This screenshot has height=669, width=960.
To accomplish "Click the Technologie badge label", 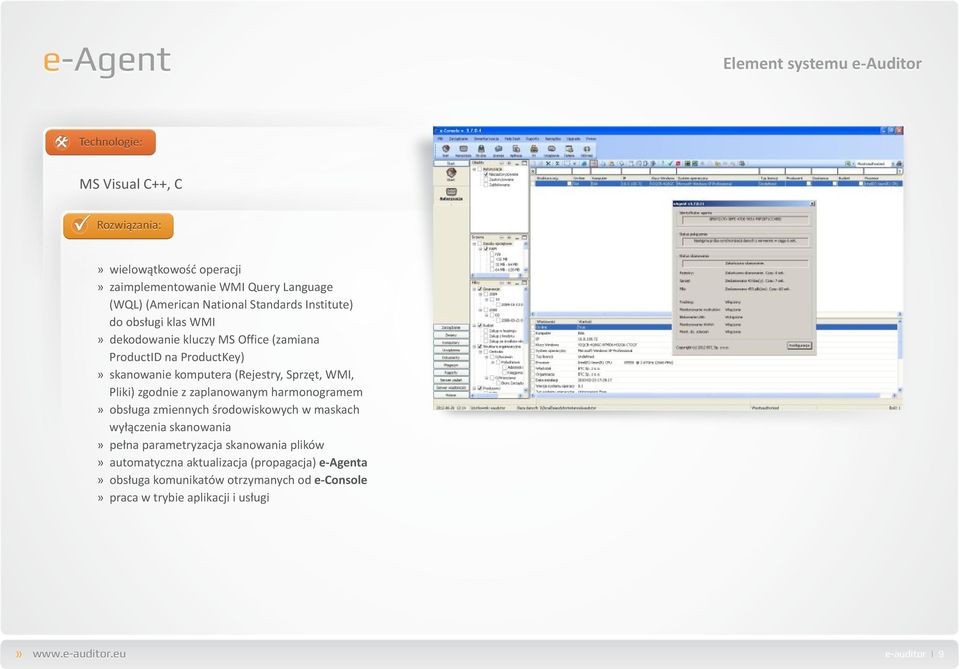I will tap(110, 142).
